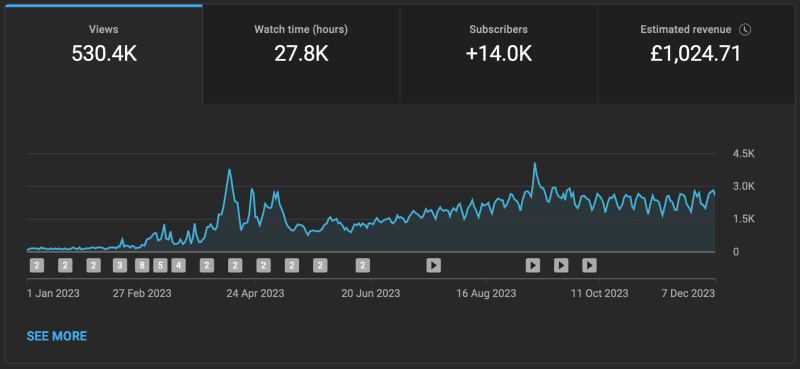Click the 27 Feb 2023 date label
The width and height of the screenshot is (800, 369).
[x=142, y=294]
